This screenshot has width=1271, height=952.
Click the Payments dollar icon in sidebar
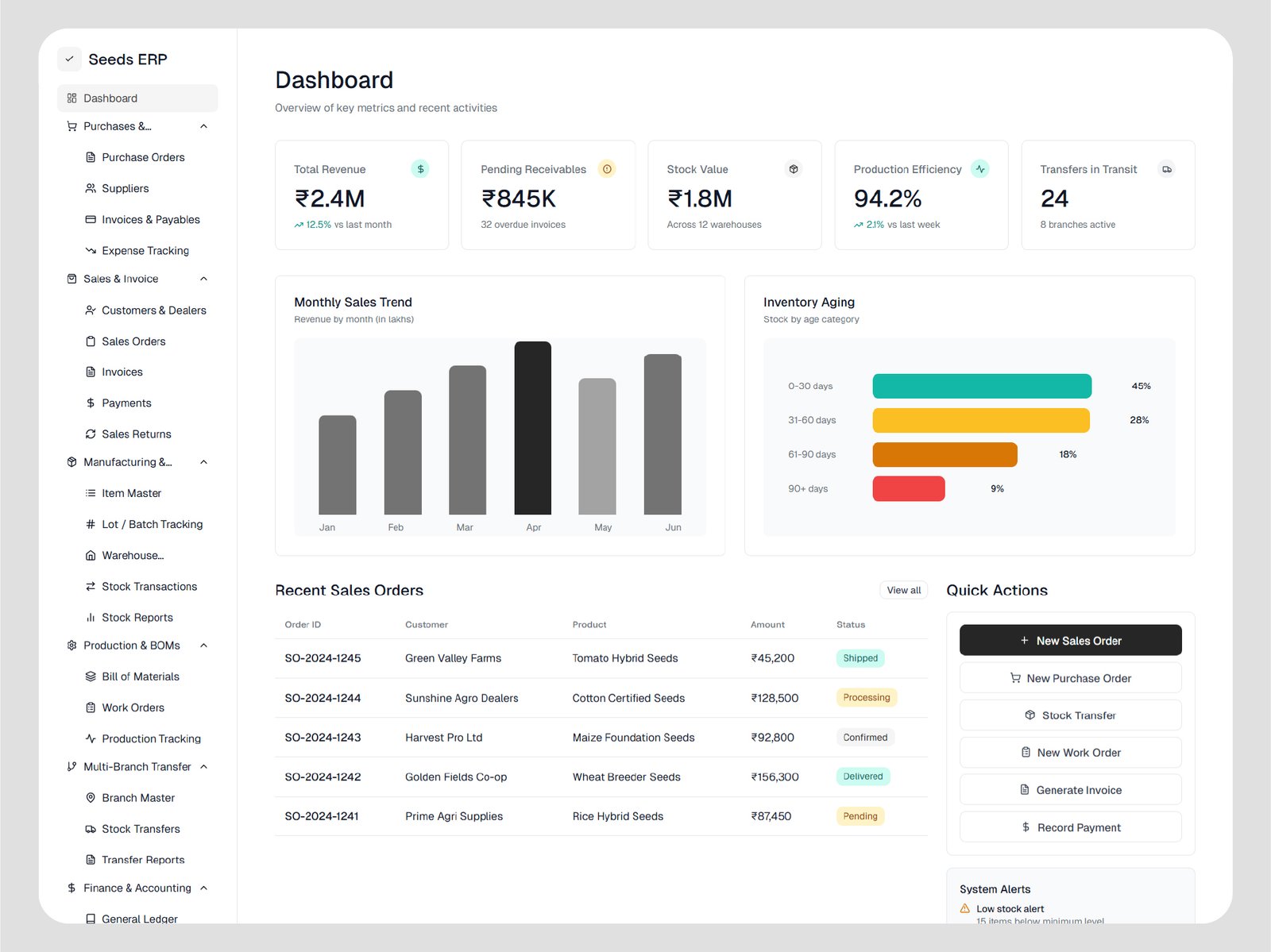(x=91, y=403)
